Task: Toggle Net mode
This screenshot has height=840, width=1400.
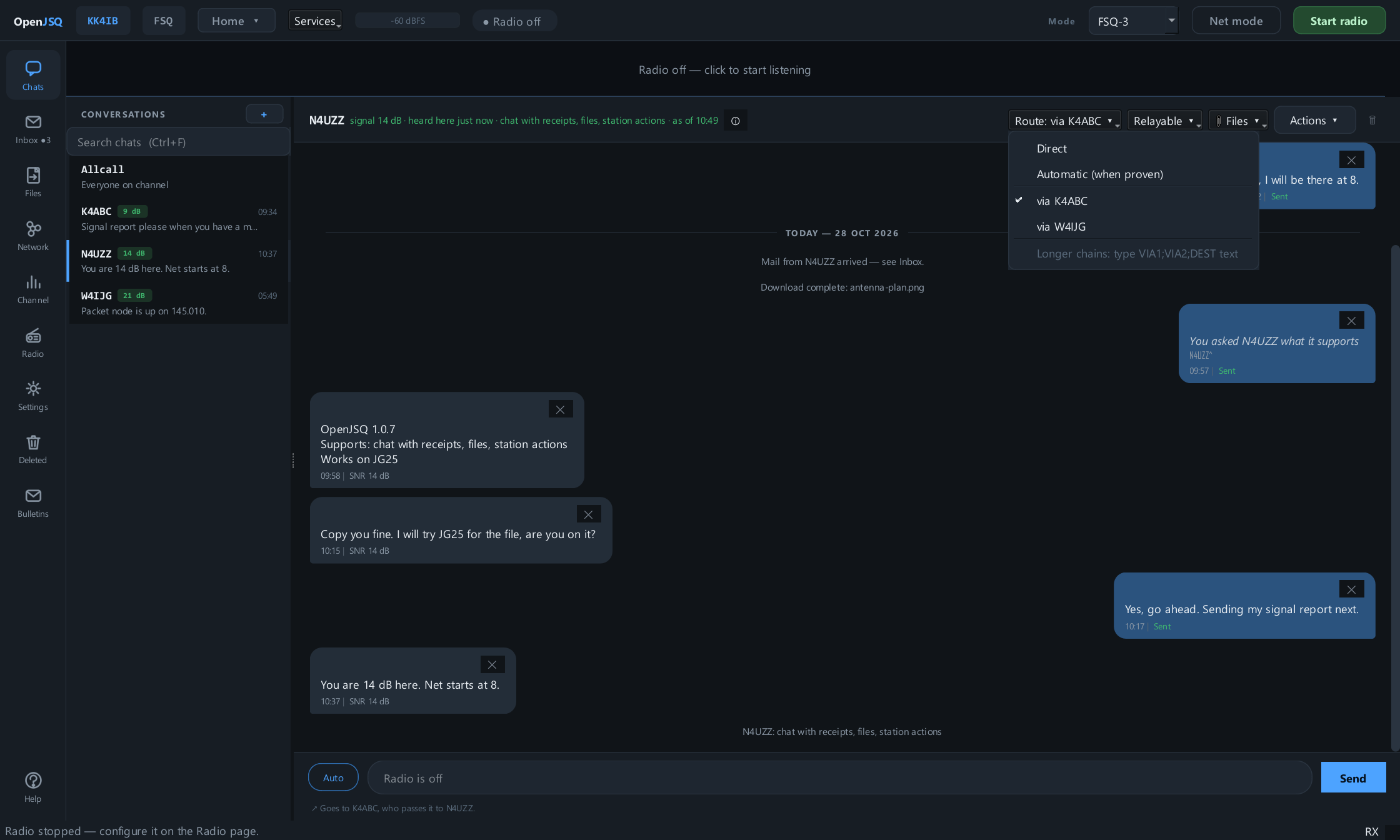Action: [1236, 21]
